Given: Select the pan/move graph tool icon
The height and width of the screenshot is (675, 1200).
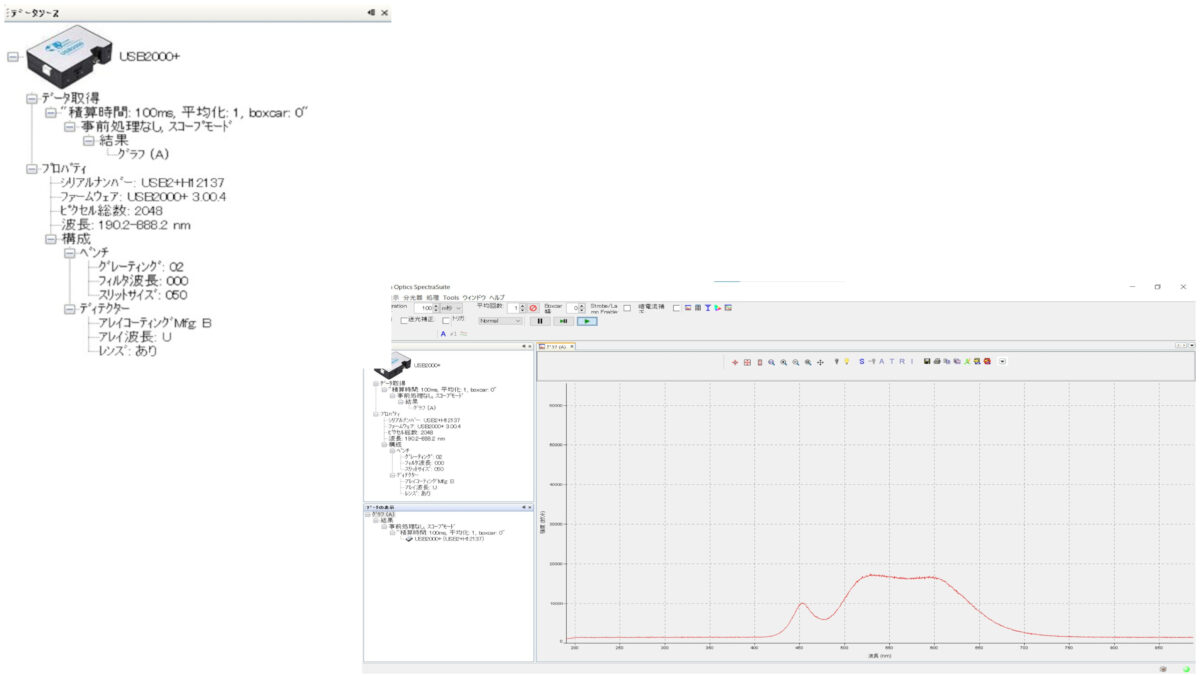Looking at the screenshot, I should tap(820, 361).
